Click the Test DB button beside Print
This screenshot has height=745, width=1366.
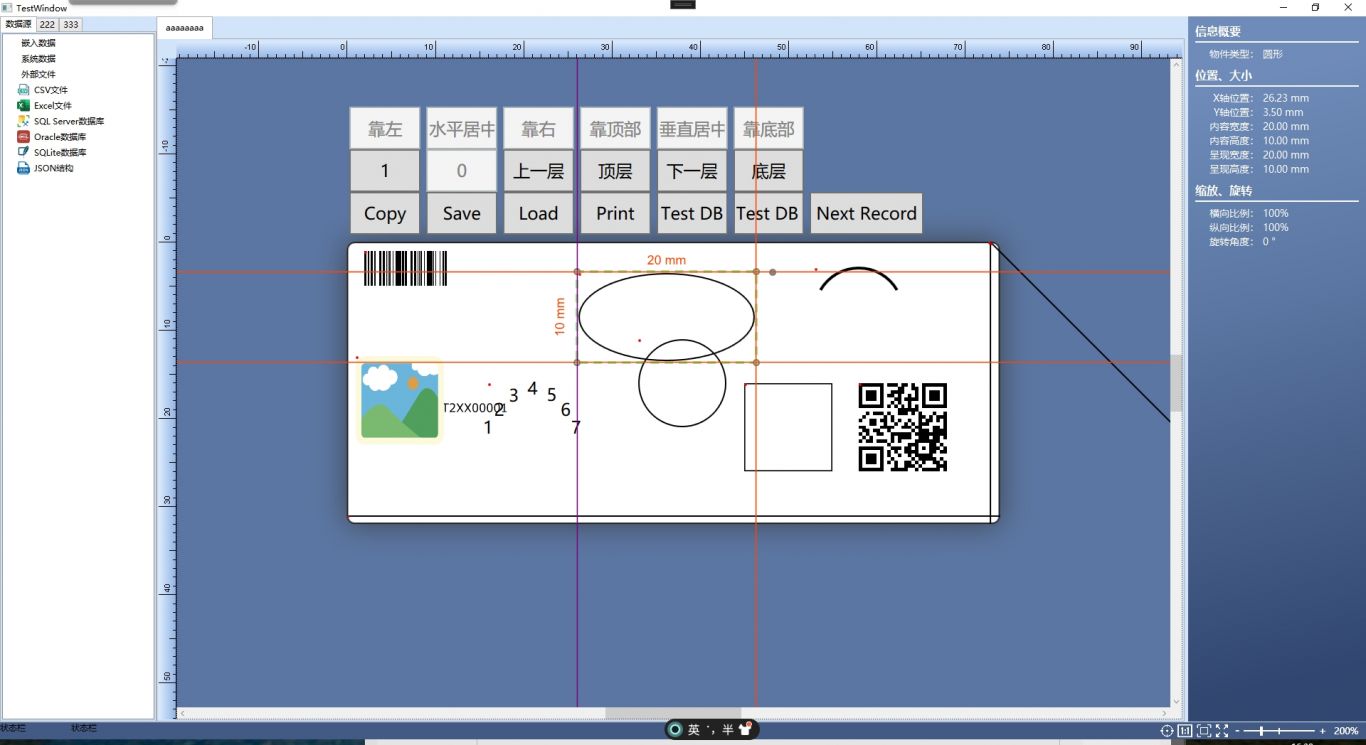click(x=692, y=213)
